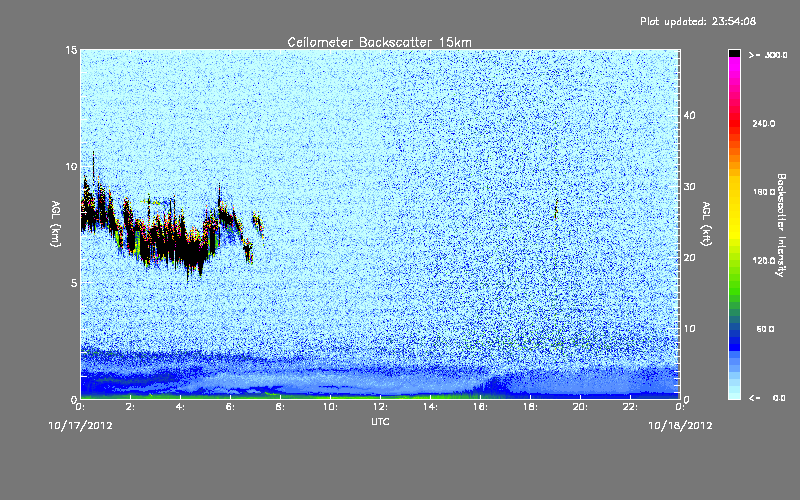Click the "20" tick on the kft axis
This screenshot has width=800, height=500.
(689, 257)
